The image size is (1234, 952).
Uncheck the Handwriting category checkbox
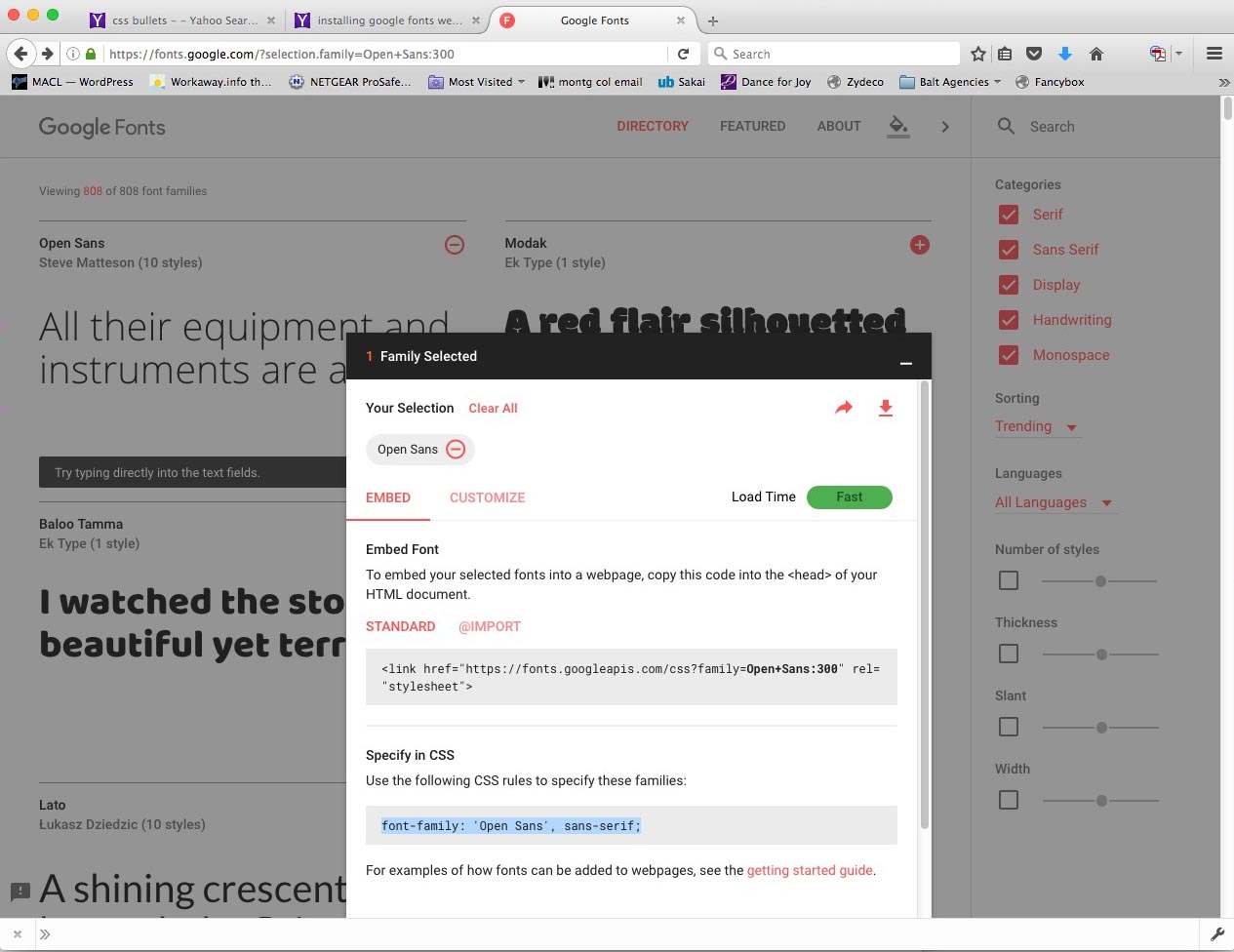(x=1009, y=320)
